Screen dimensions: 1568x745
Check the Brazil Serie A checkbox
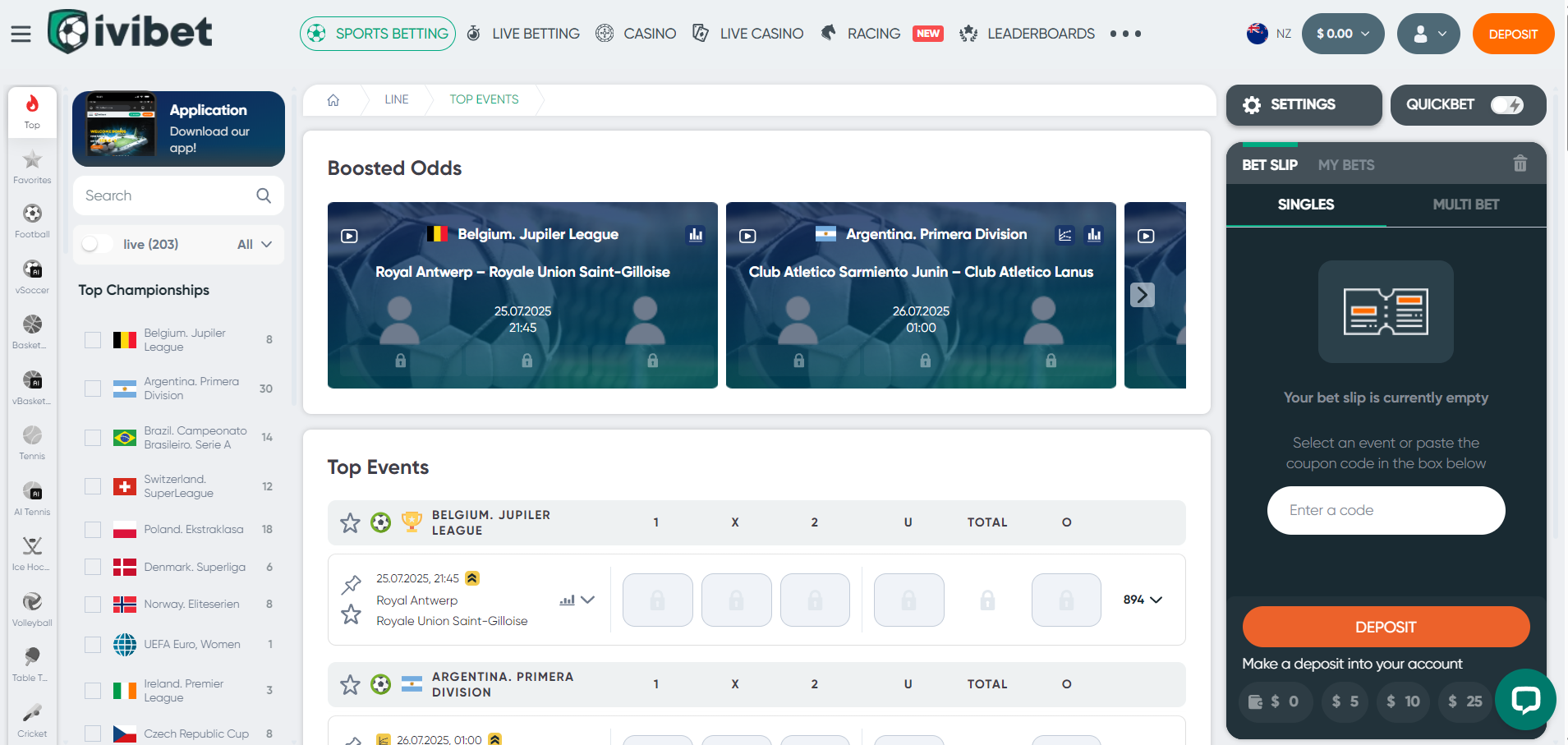point(93,438)
